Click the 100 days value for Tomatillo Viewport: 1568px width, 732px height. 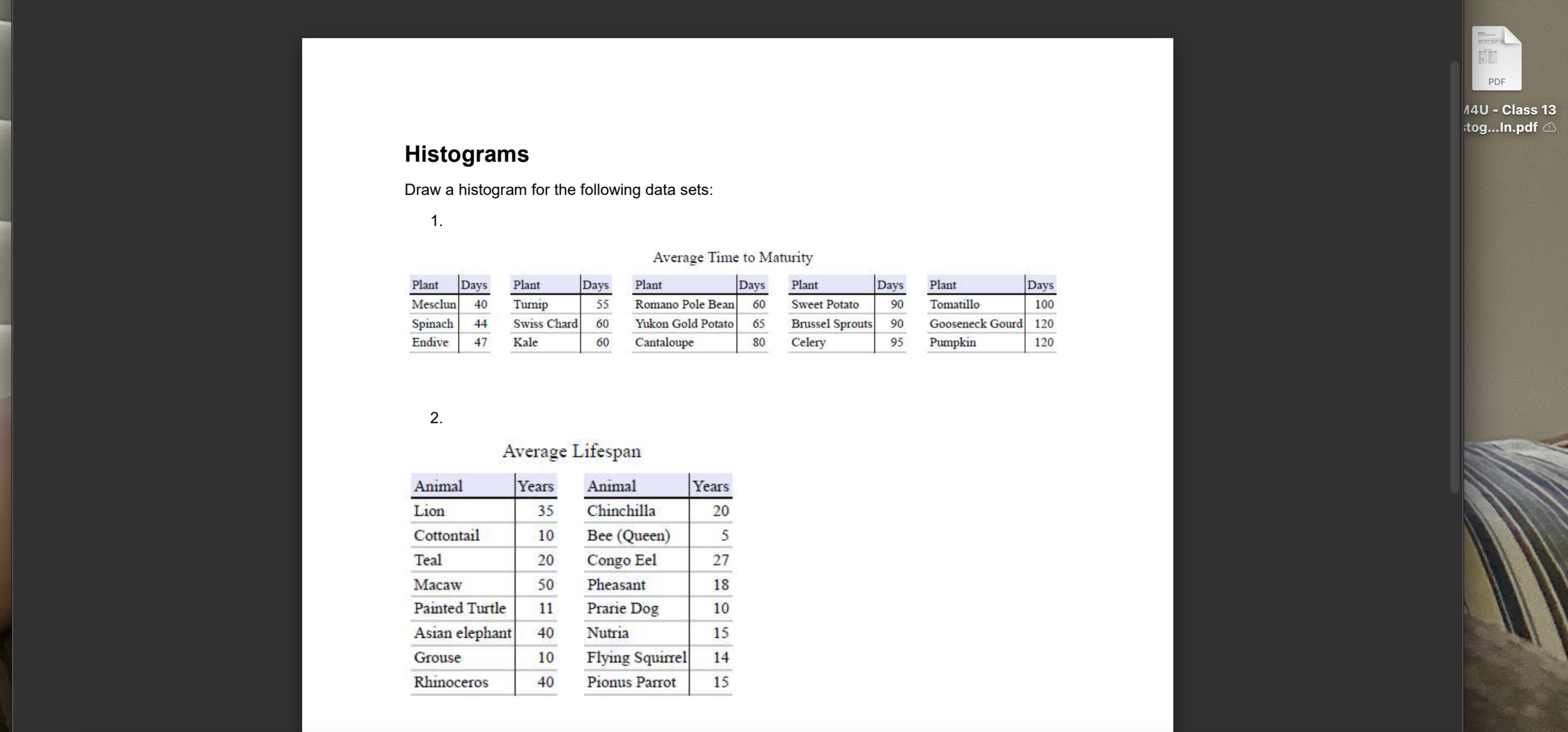click(1044, 304)
